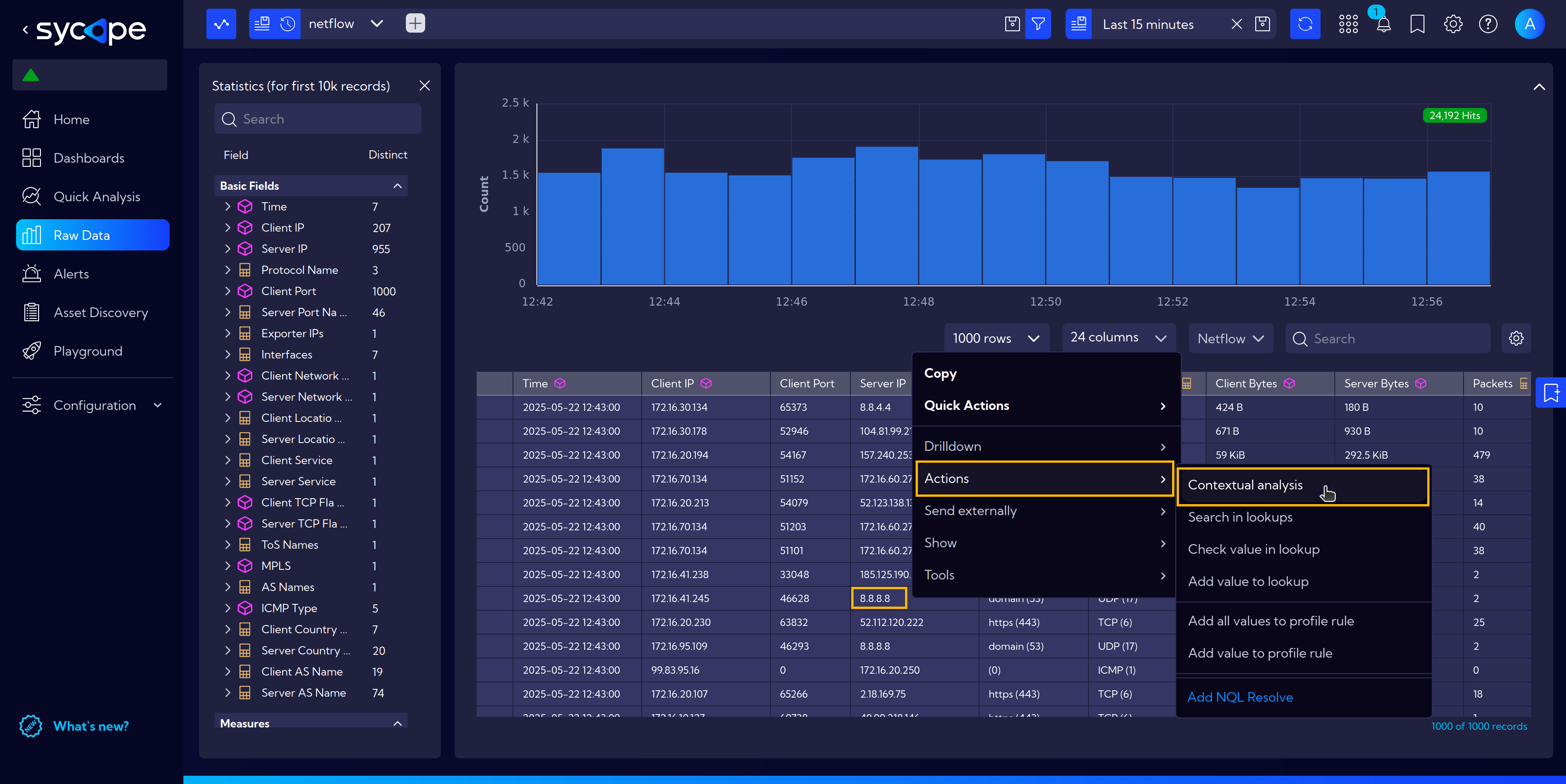The width and height of the screenshot is (1566, 784).
Task: Open Tools submenu
Action: point(1045,575)
